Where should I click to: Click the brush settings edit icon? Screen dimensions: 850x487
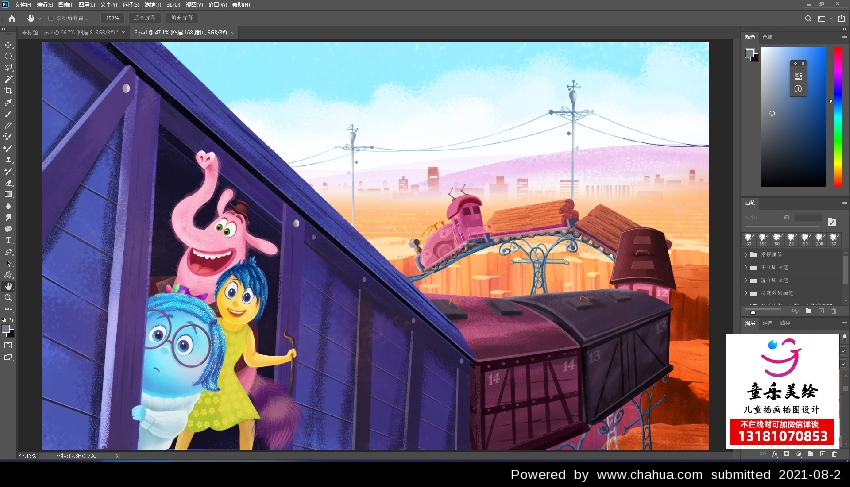pyautogui.click(x=832, y=221)
